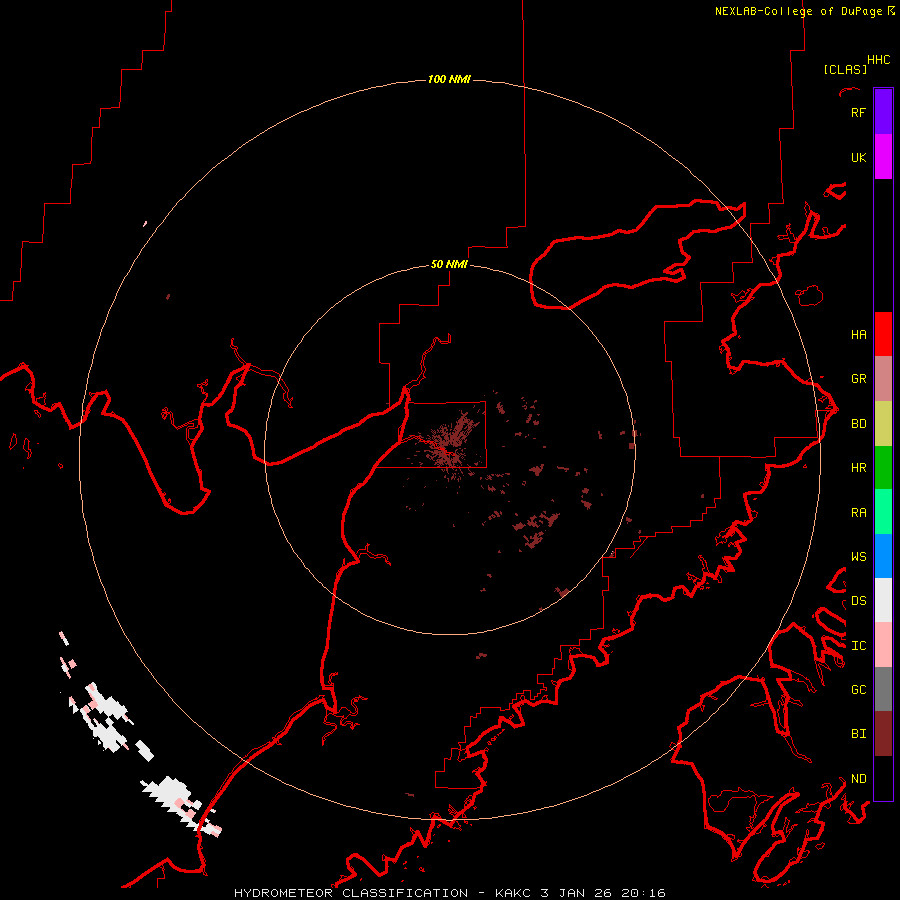Click the 3 JAN 26 date text

coord(576,893)
